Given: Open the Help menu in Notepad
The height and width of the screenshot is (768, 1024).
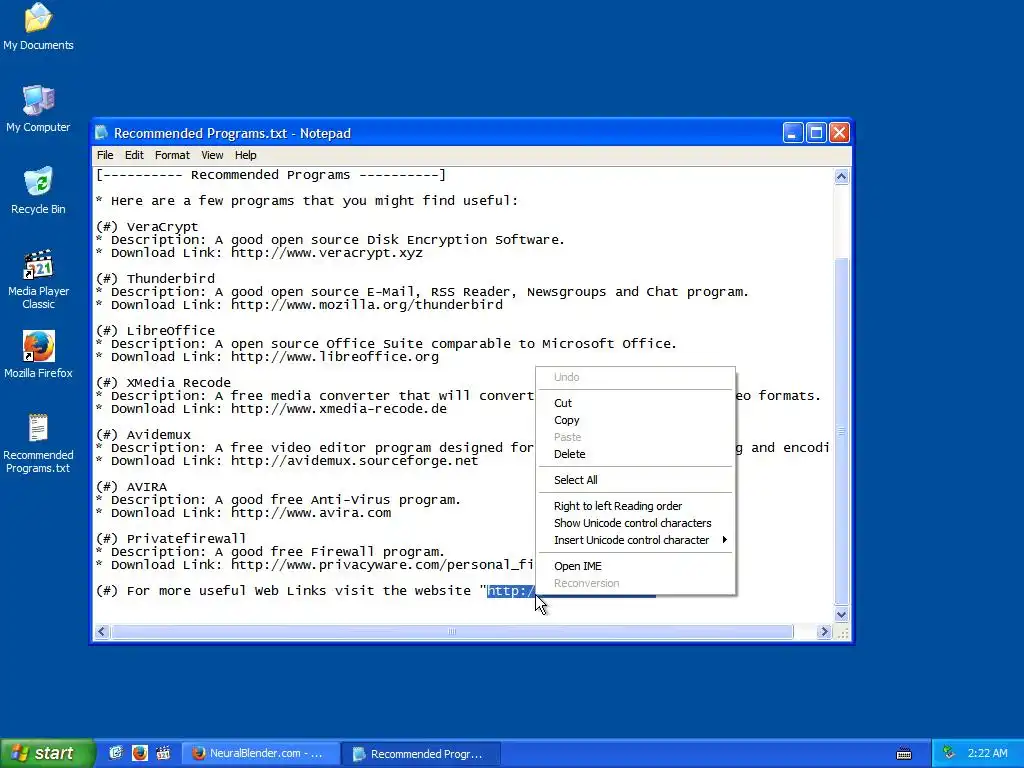Looking at the screenshot, I should pyautogui.click(x=246, y=155).
